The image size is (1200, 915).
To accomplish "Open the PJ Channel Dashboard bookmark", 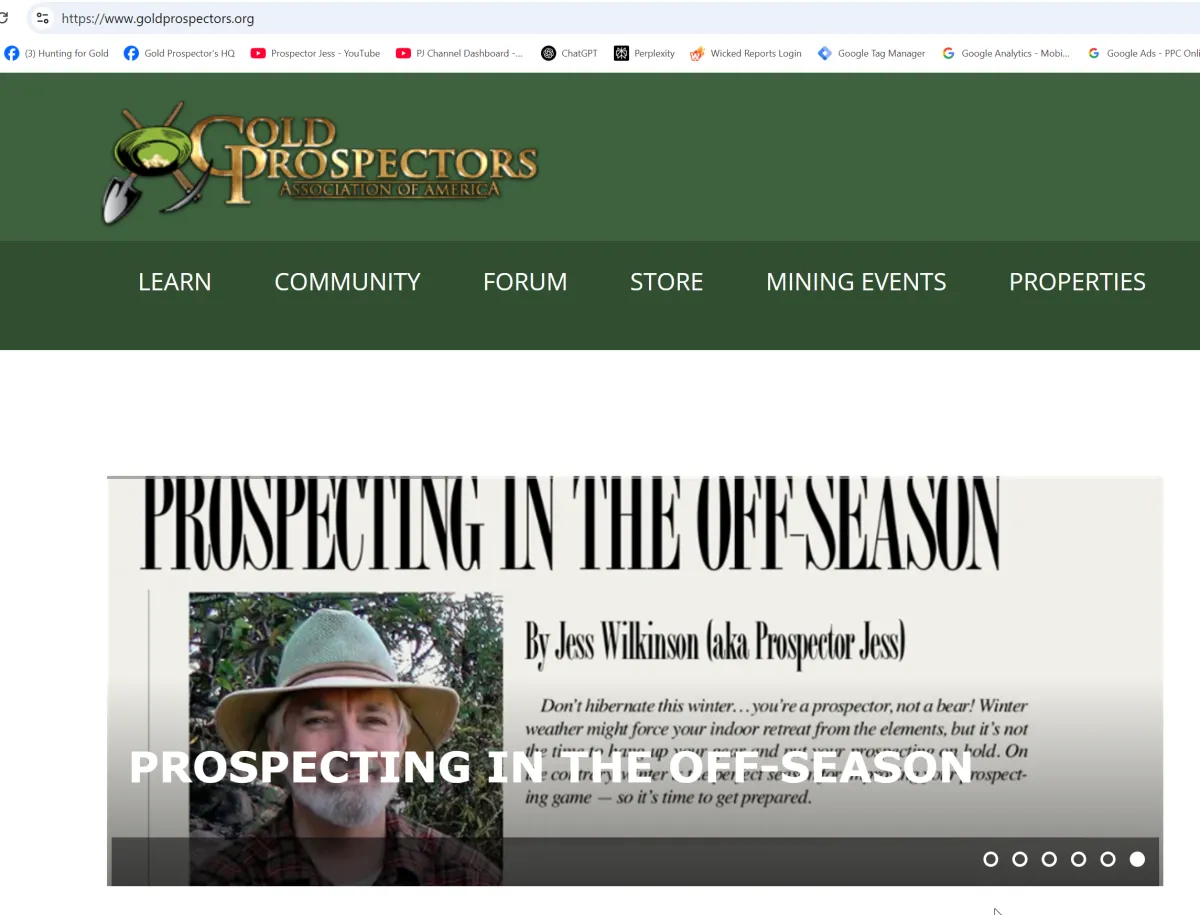I will 460,53.
